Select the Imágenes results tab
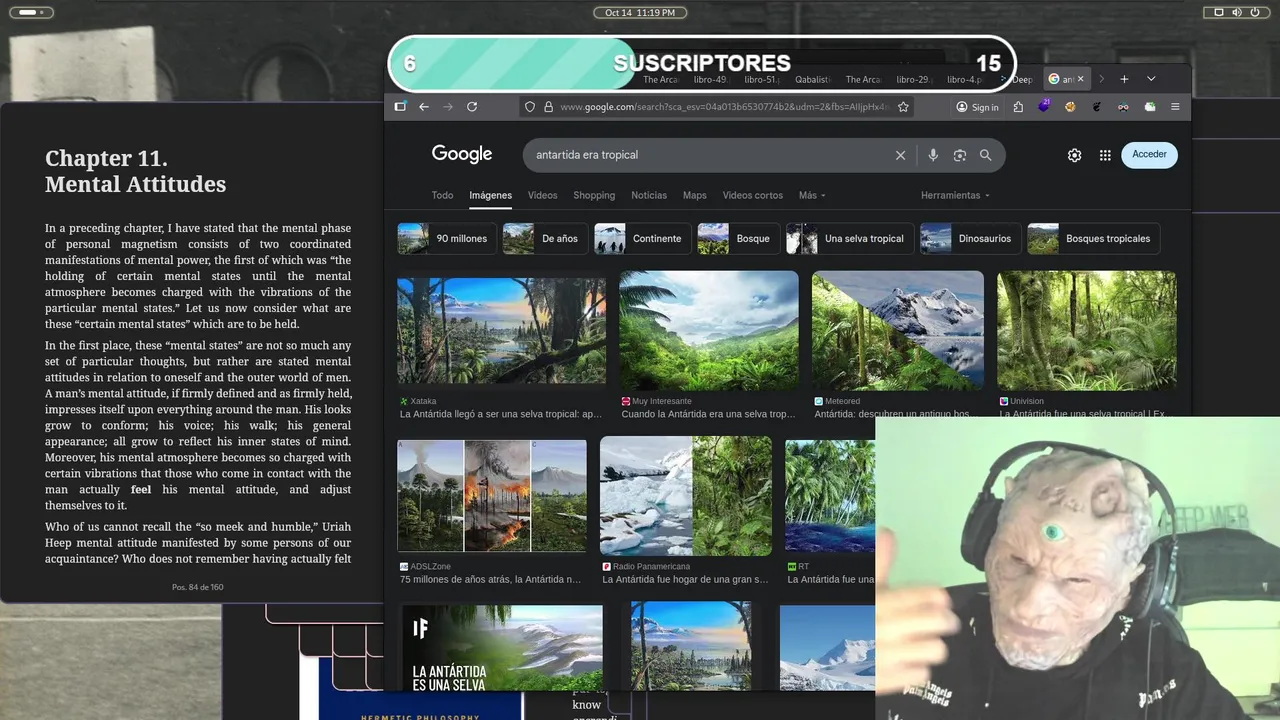Image resolution: width=1280 pixels, height=720 pixels. [x=490, y=195]
